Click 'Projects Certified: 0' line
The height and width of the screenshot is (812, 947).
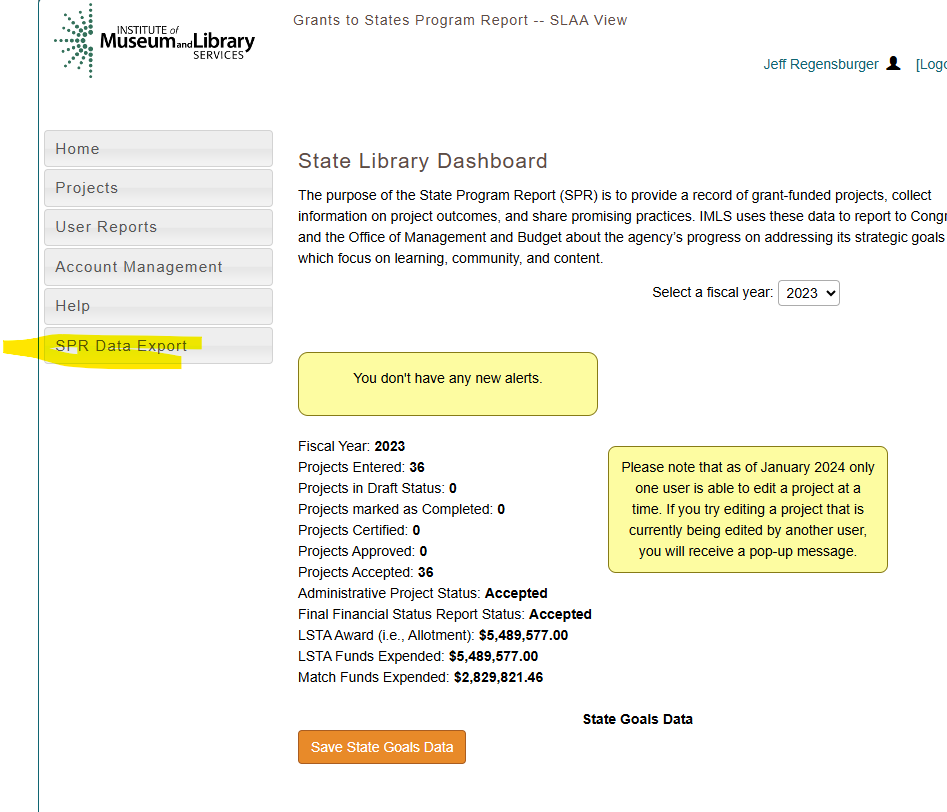(359, 530)
